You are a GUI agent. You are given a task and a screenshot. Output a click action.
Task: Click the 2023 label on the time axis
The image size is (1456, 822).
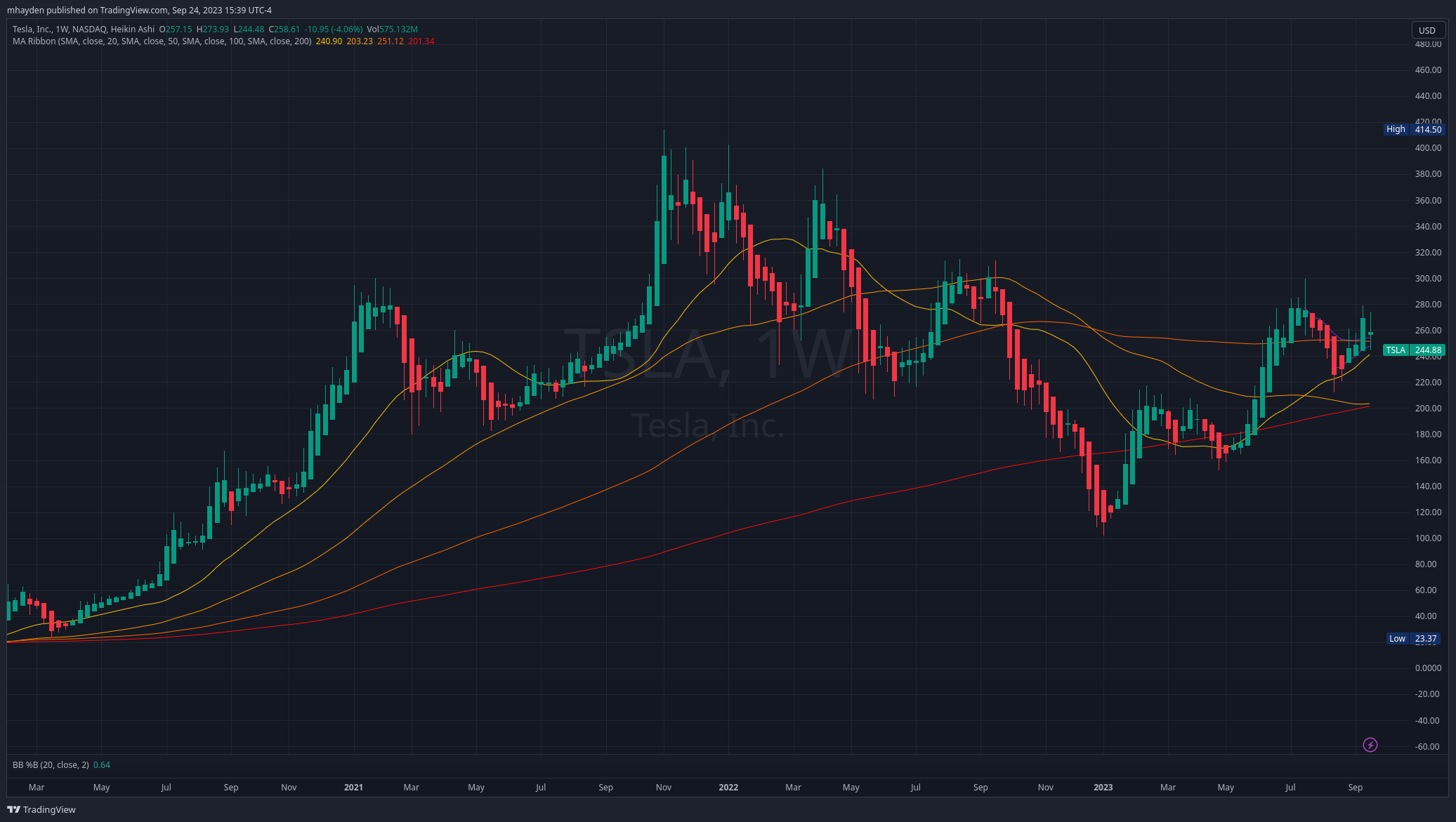point(1103,788)
